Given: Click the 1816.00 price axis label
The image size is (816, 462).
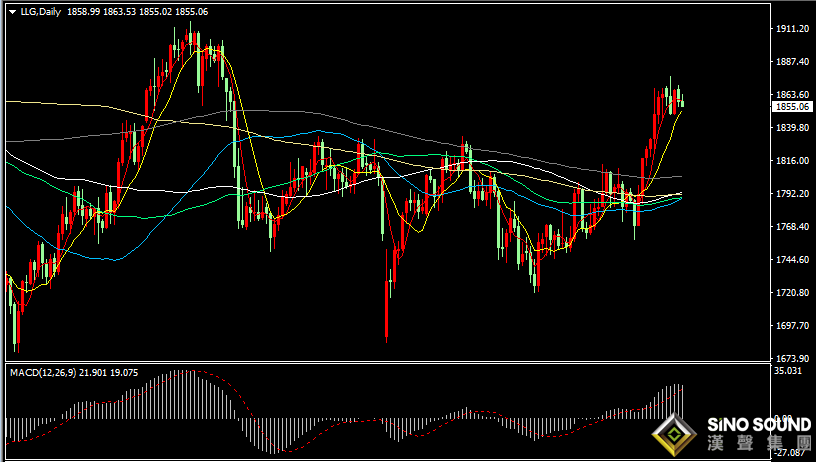Looking at the screenshot, I should (x=793, y=161).
